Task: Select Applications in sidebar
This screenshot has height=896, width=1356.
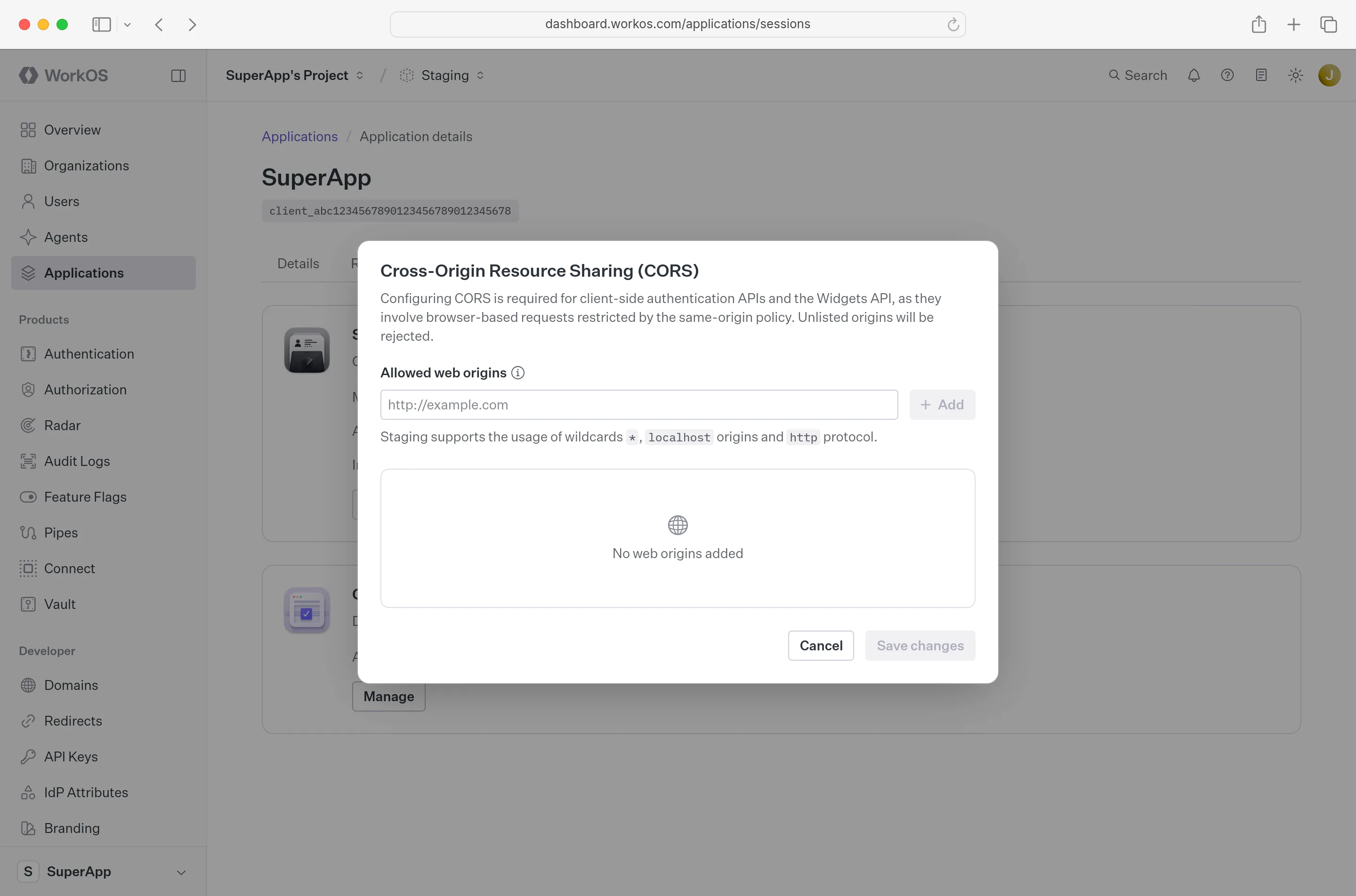Action: (104, 273)
